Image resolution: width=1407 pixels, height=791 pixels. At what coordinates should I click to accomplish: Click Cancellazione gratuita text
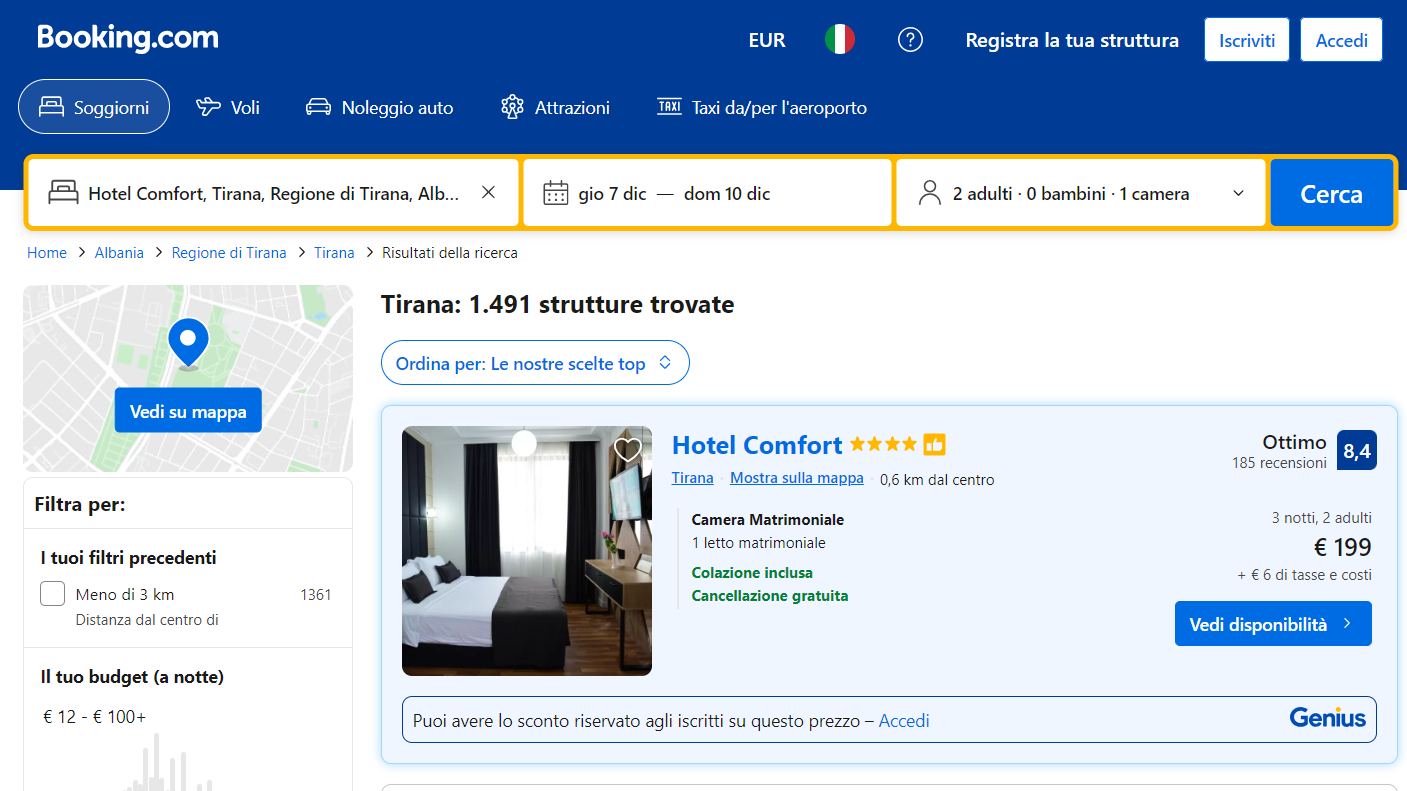point(770,596)
